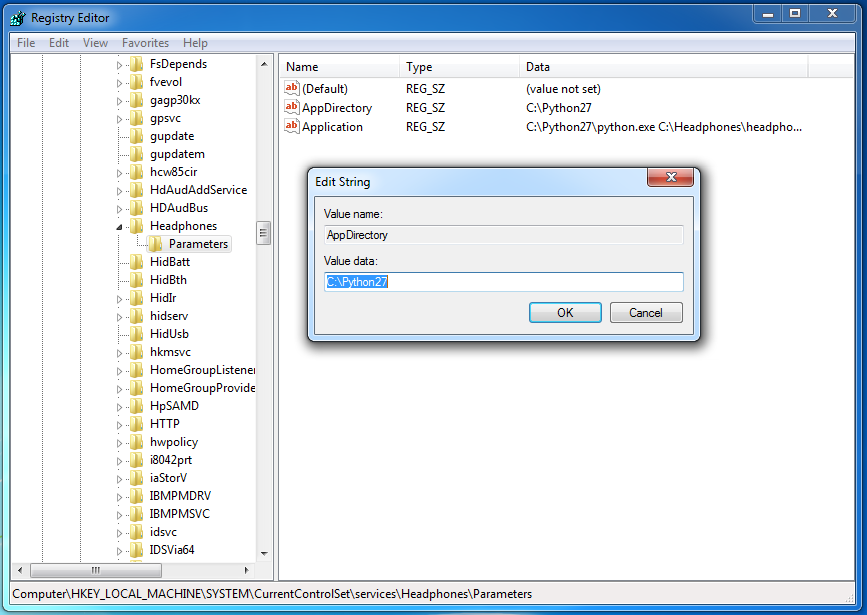Click the gupdate folder icon
This screenshot has height=615, width=867.
click(x=137, y=136)
